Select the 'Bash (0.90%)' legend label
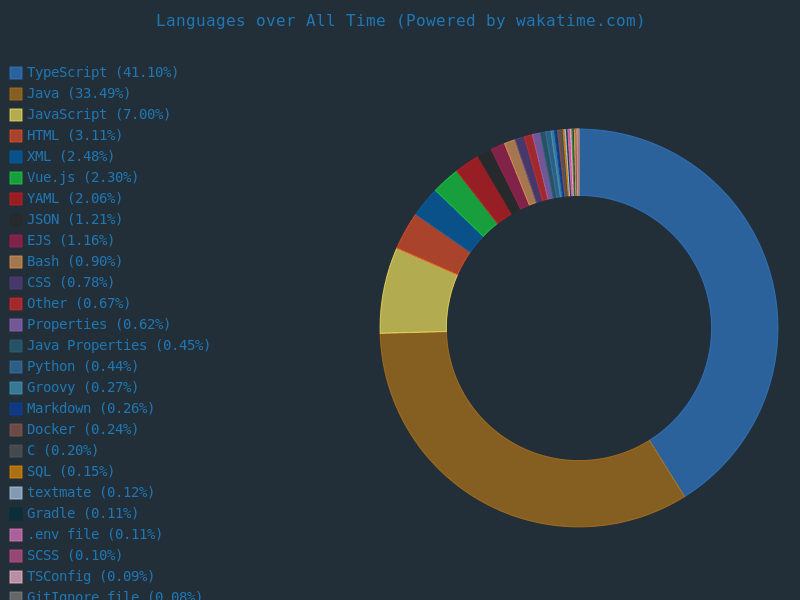Viewport: 800px width, 600px height. click(x=75, y=261)
